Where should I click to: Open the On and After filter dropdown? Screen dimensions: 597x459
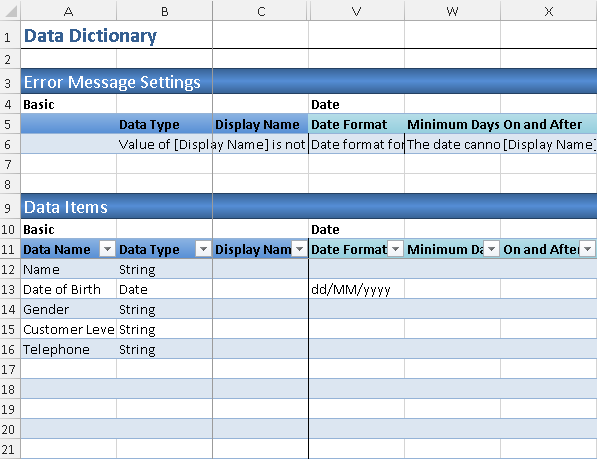coord(587,249)
